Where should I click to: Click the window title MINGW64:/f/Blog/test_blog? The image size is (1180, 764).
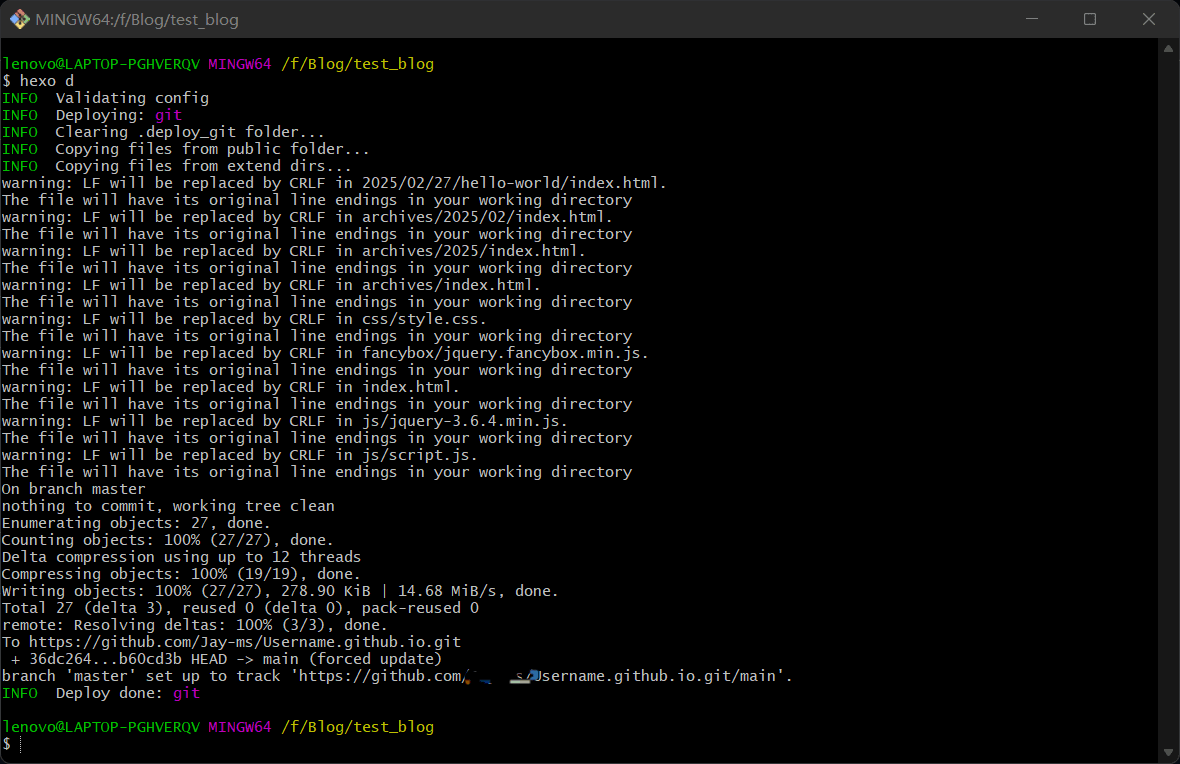[x=137, y=19]
